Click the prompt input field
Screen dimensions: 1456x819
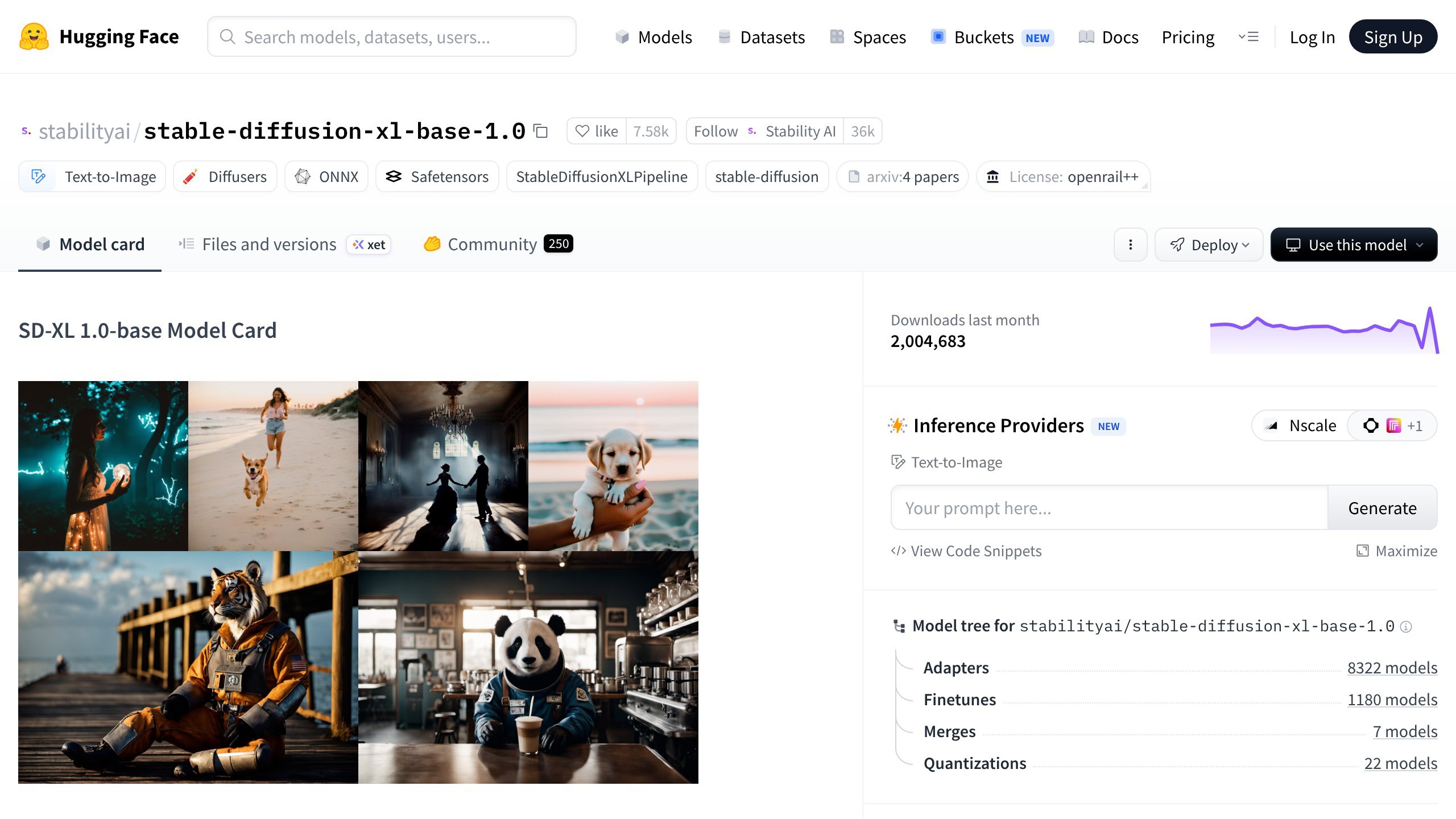[x=1109, y=508]
